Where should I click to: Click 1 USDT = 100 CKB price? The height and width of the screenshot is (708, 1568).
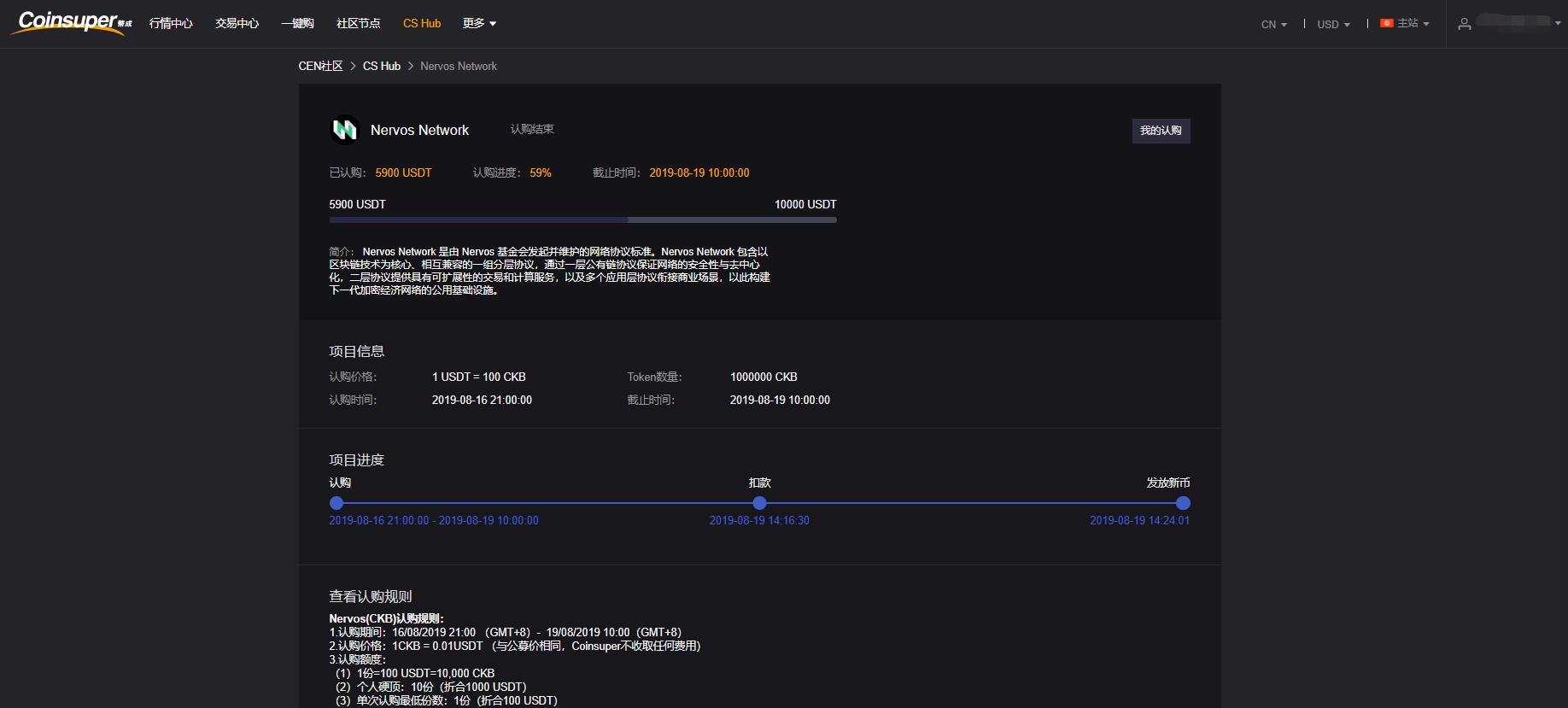point(479,377)
